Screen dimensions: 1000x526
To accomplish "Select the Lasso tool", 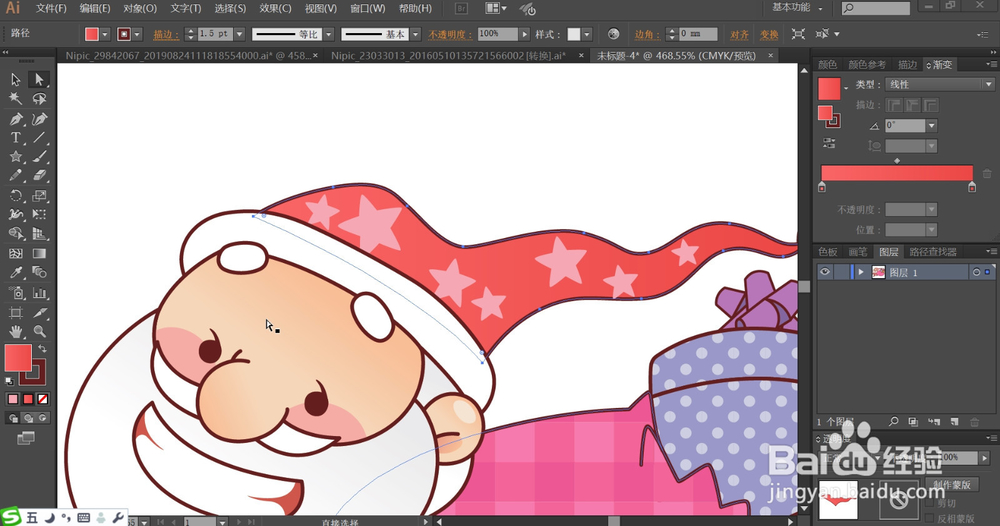I will [39, 98].
